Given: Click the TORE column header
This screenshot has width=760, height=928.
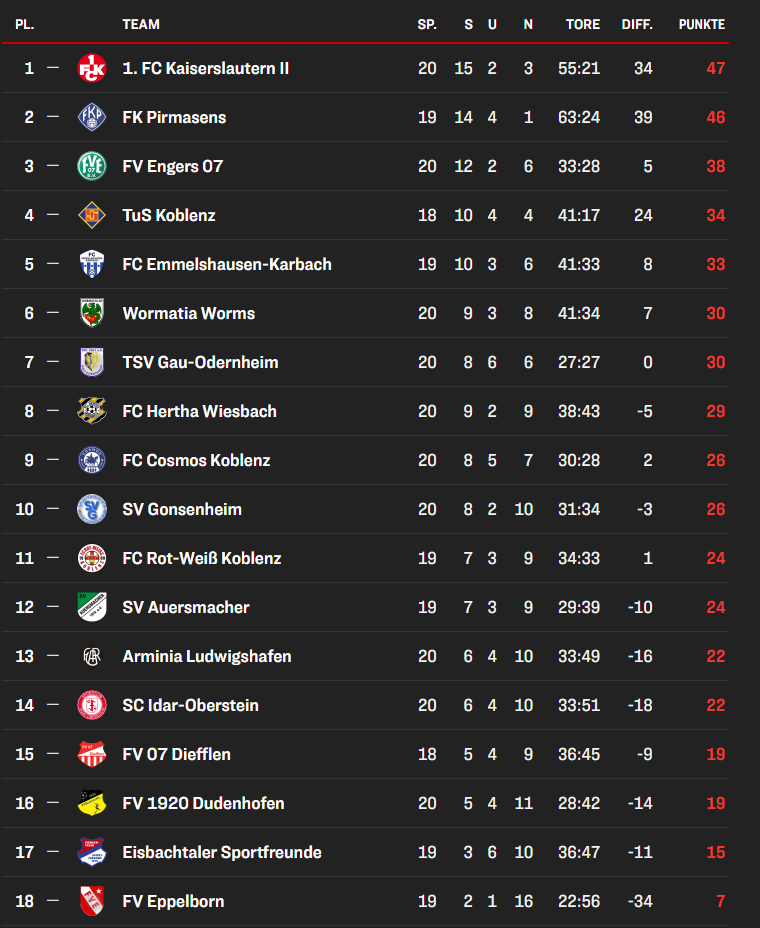Looking at the screenshot, I should tap(583, 24).
